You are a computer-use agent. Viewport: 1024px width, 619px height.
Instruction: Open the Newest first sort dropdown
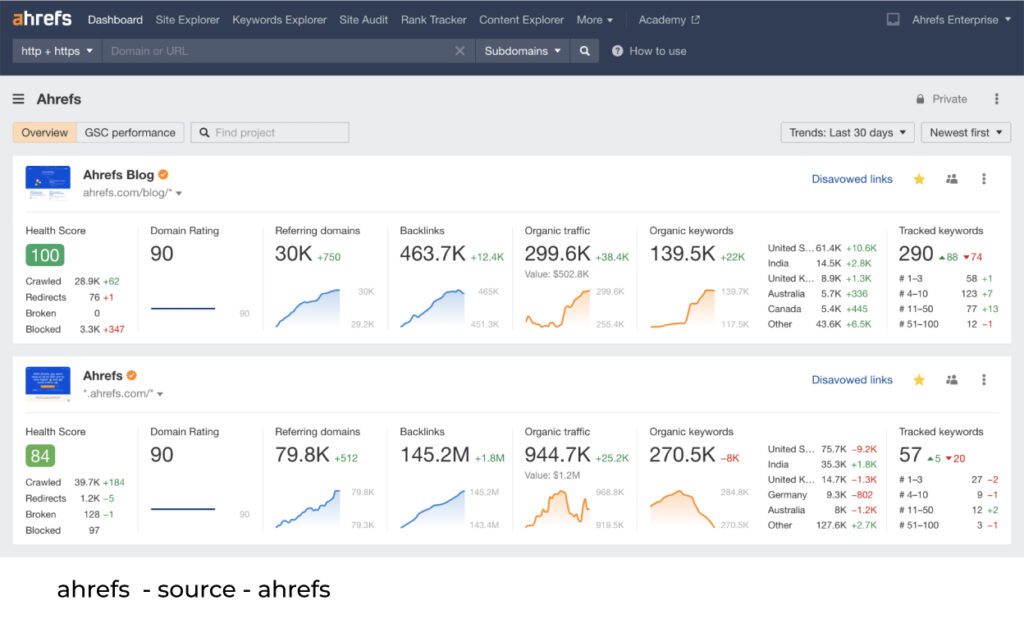point(966,133)
